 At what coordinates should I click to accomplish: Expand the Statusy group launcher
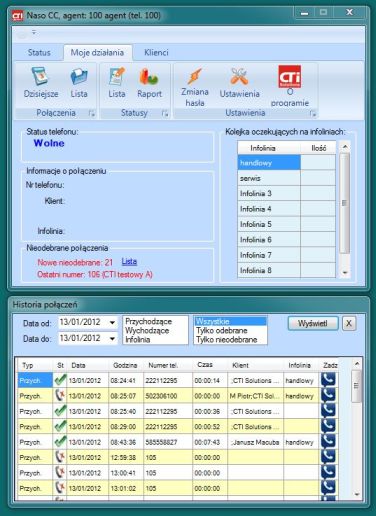coord(165,113)
